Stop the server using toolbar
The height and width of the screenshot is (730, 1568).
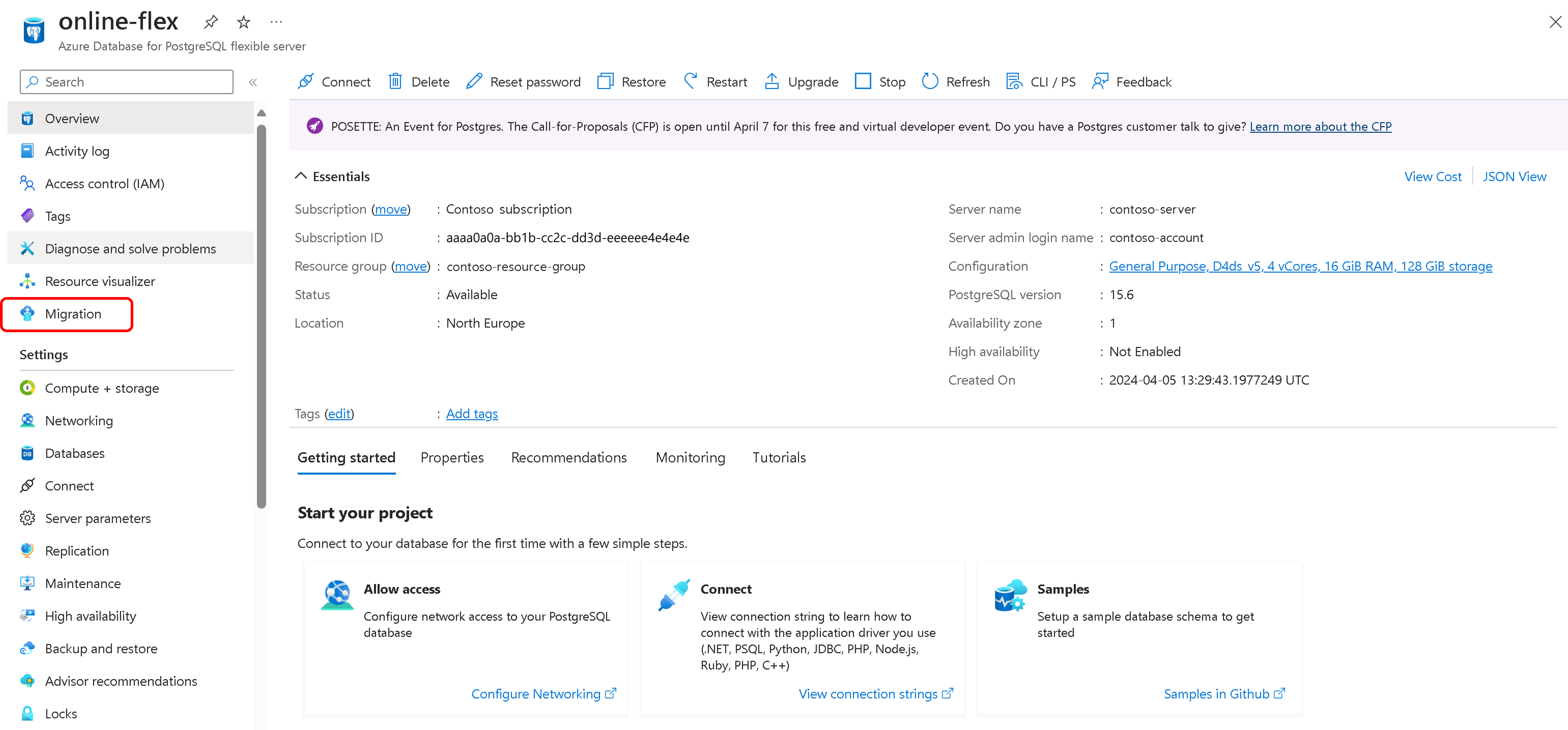pyautogui.click(x=880, y=82)
